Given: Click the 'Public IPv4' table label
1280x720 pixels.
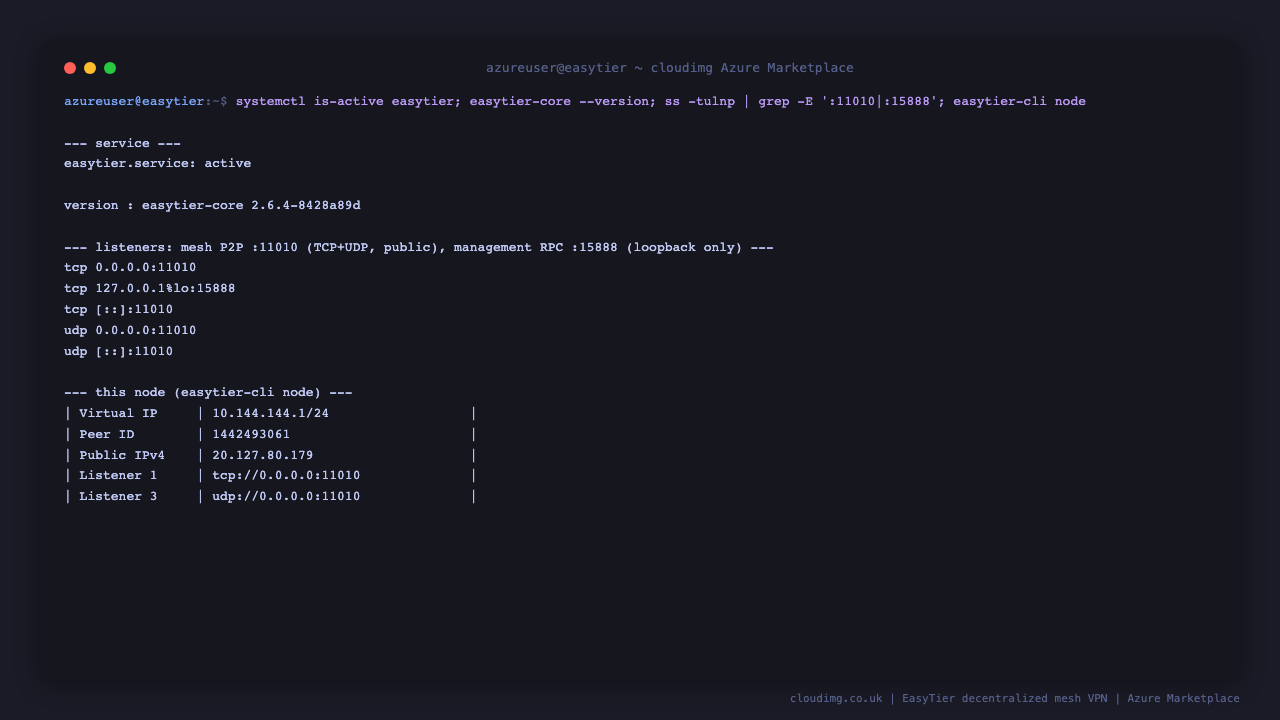Looking at the screenshot, I should pos(122,455).
